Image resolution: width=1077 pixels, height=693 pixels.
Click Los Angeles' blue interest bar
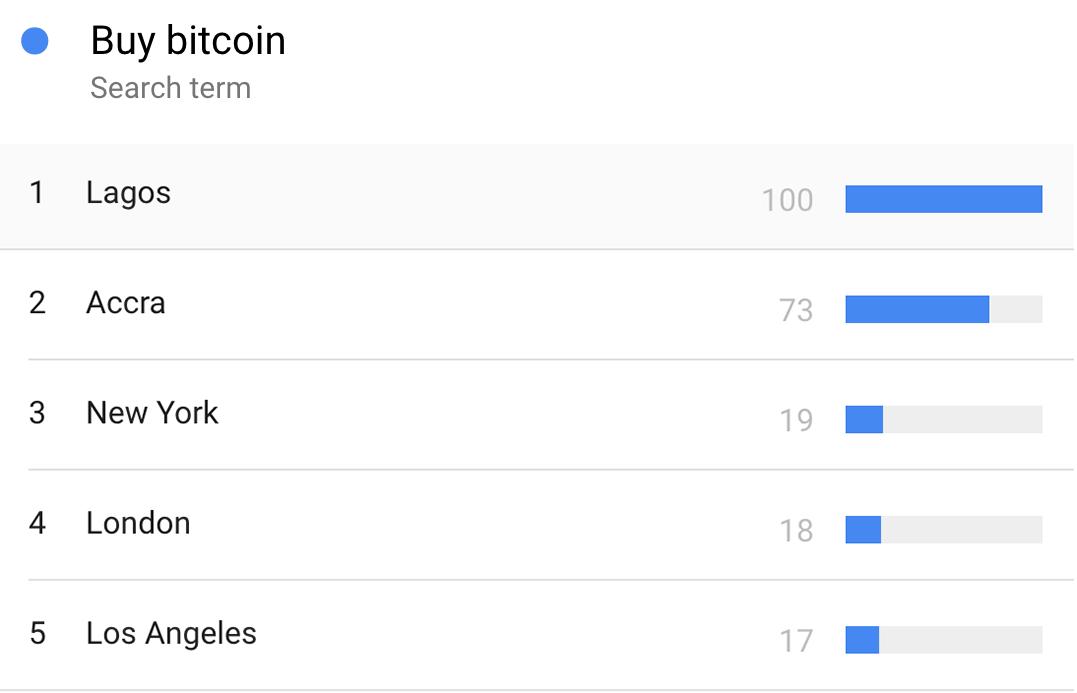(862, 639)
